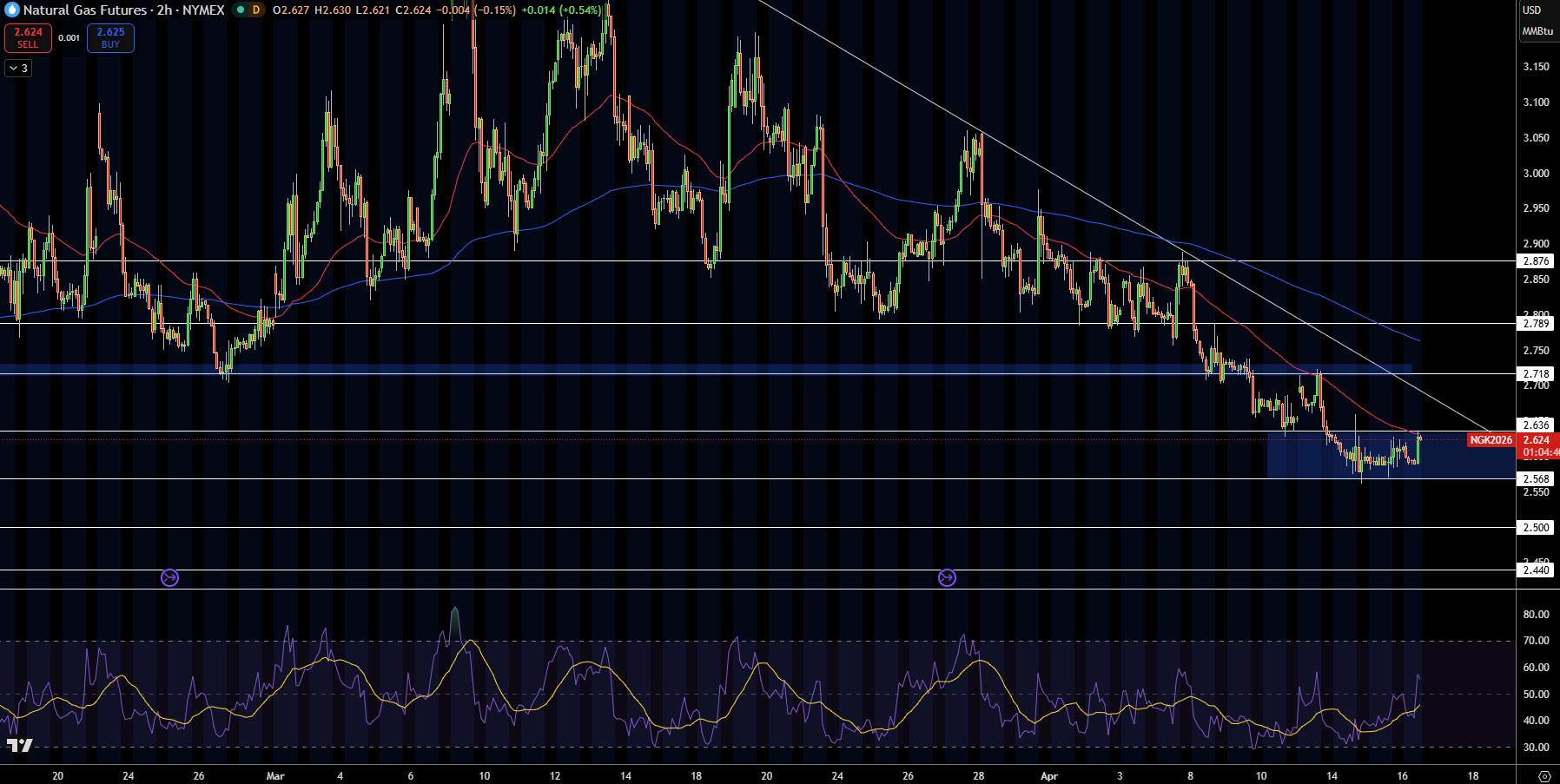This screenshot has width=1560, height=784.
Task: Expand the collapsed indicator legend showing 3
Action: tap(18, 68)
